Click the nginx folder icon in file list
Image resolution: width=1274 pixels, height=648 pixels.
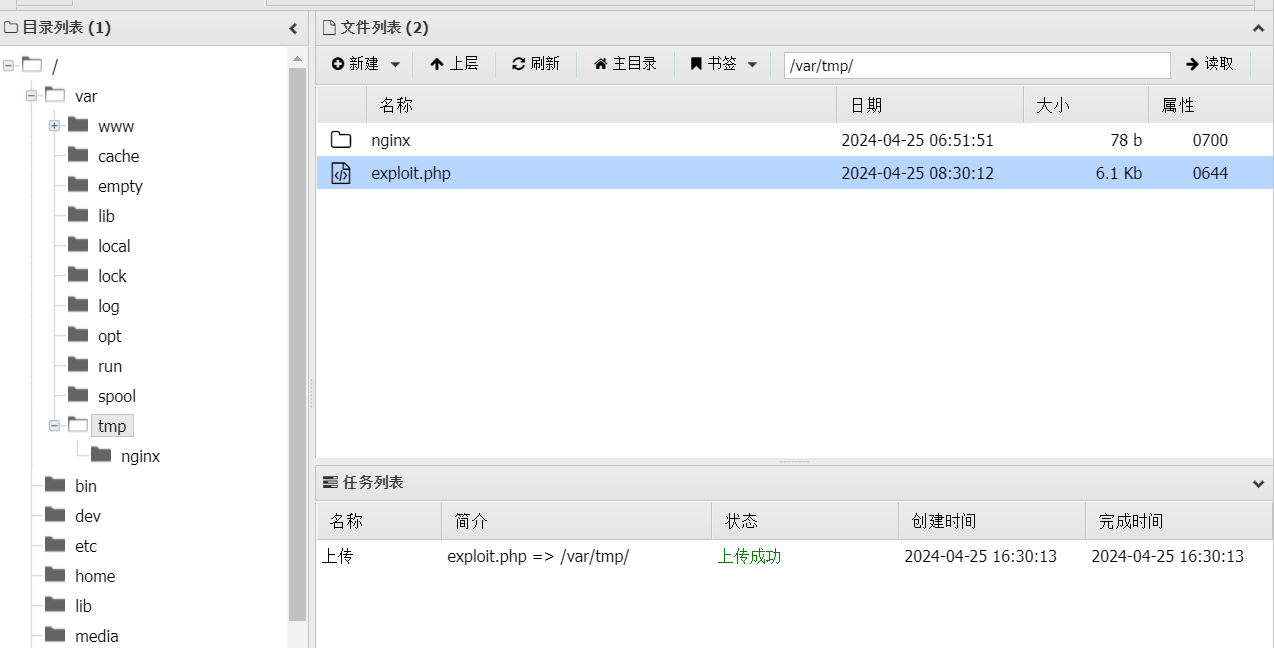click(x=341, y=140)
